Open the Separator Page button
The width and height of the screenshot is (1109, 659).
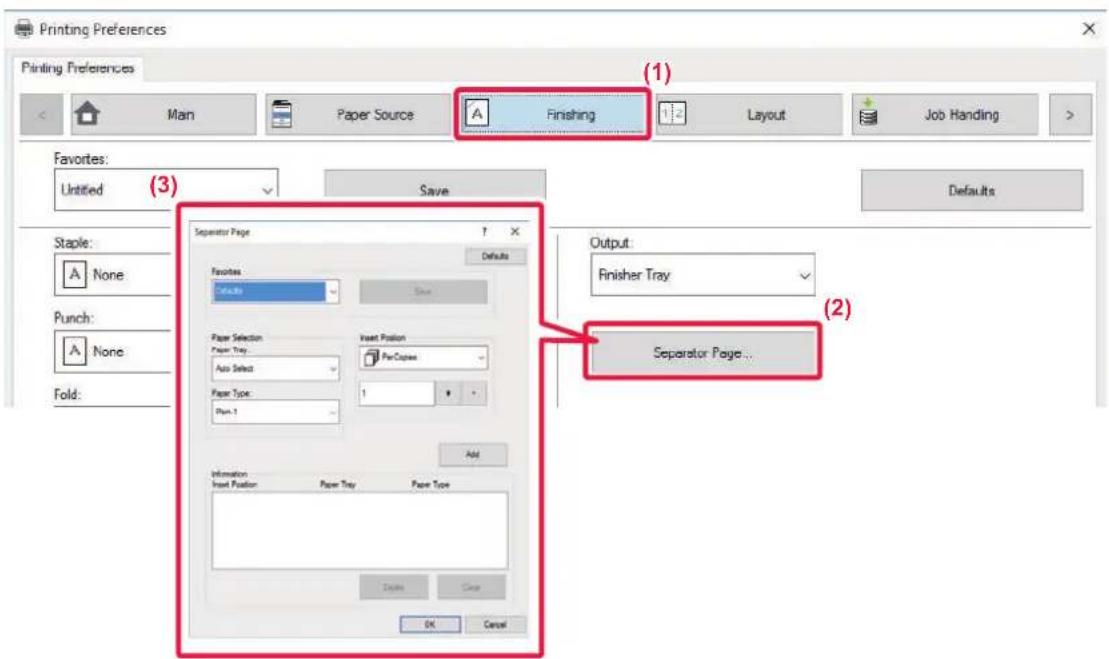tap(702, 352)
